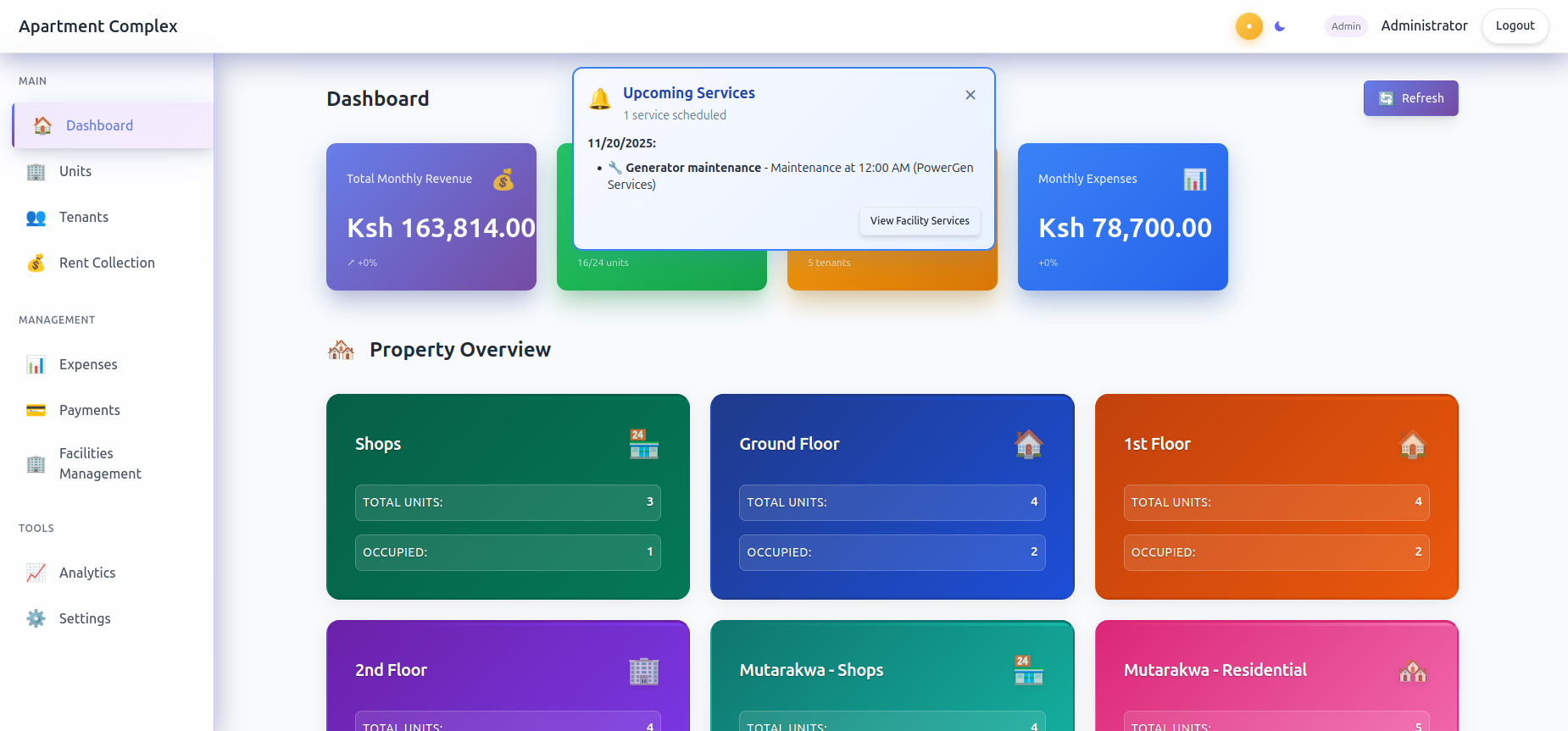Click 1st Floor TOTAL UNITS row
Screen dimensions: 1568x731
tap(1276, 502)
